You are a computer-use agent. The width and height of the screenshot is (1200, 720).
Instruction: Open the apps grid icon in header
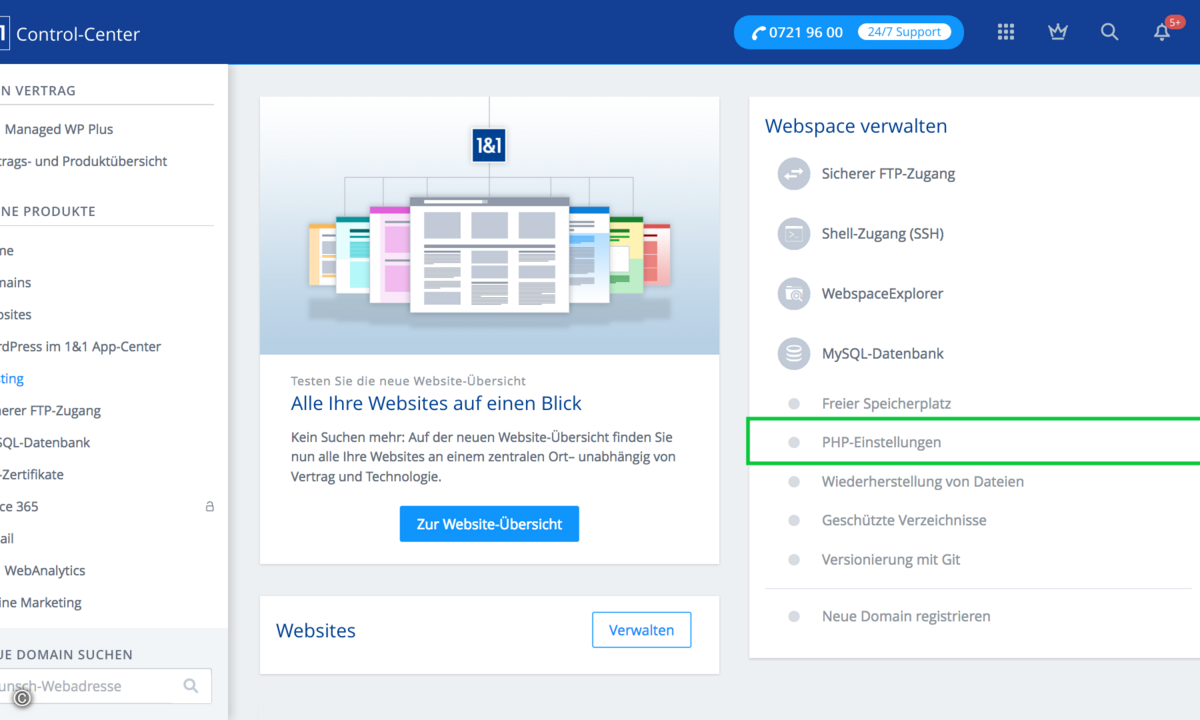pyautogui.click(x=1006, y=32)
